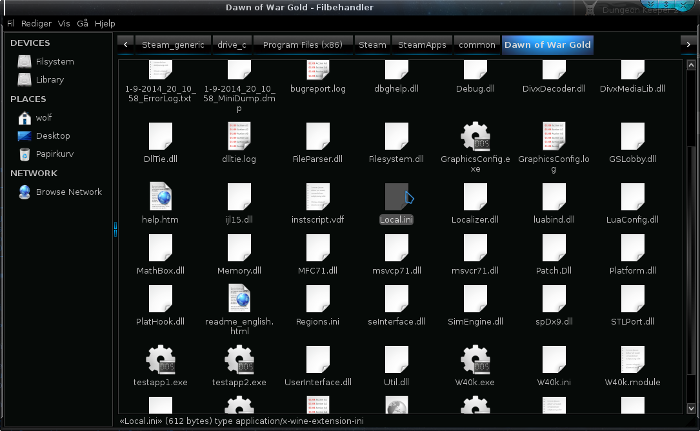Select DllTie.dll file icon
700x431 pixels.
[x=160, y=136]
